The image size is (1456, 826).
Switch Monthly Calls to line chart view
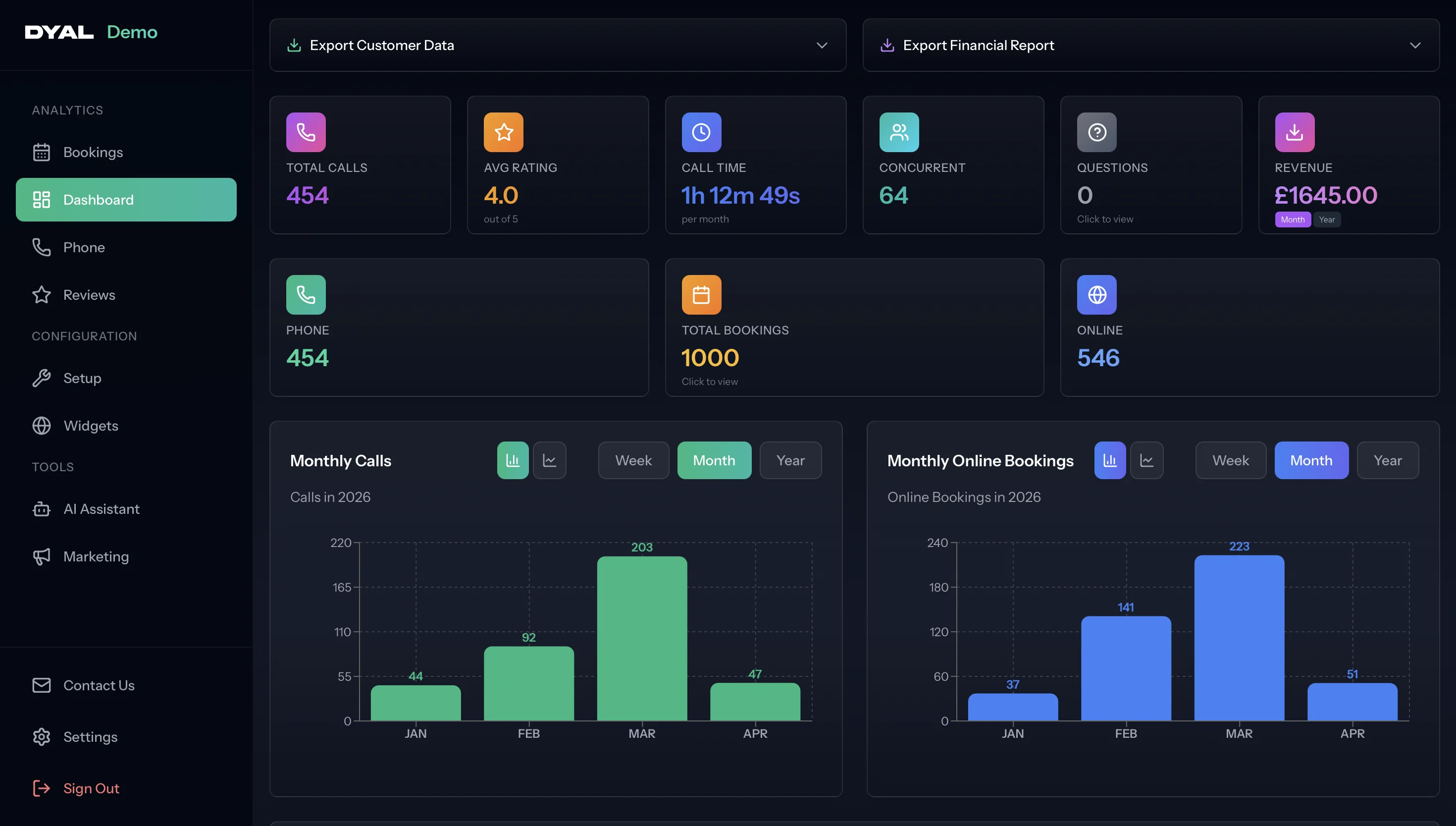coord(549,461)
